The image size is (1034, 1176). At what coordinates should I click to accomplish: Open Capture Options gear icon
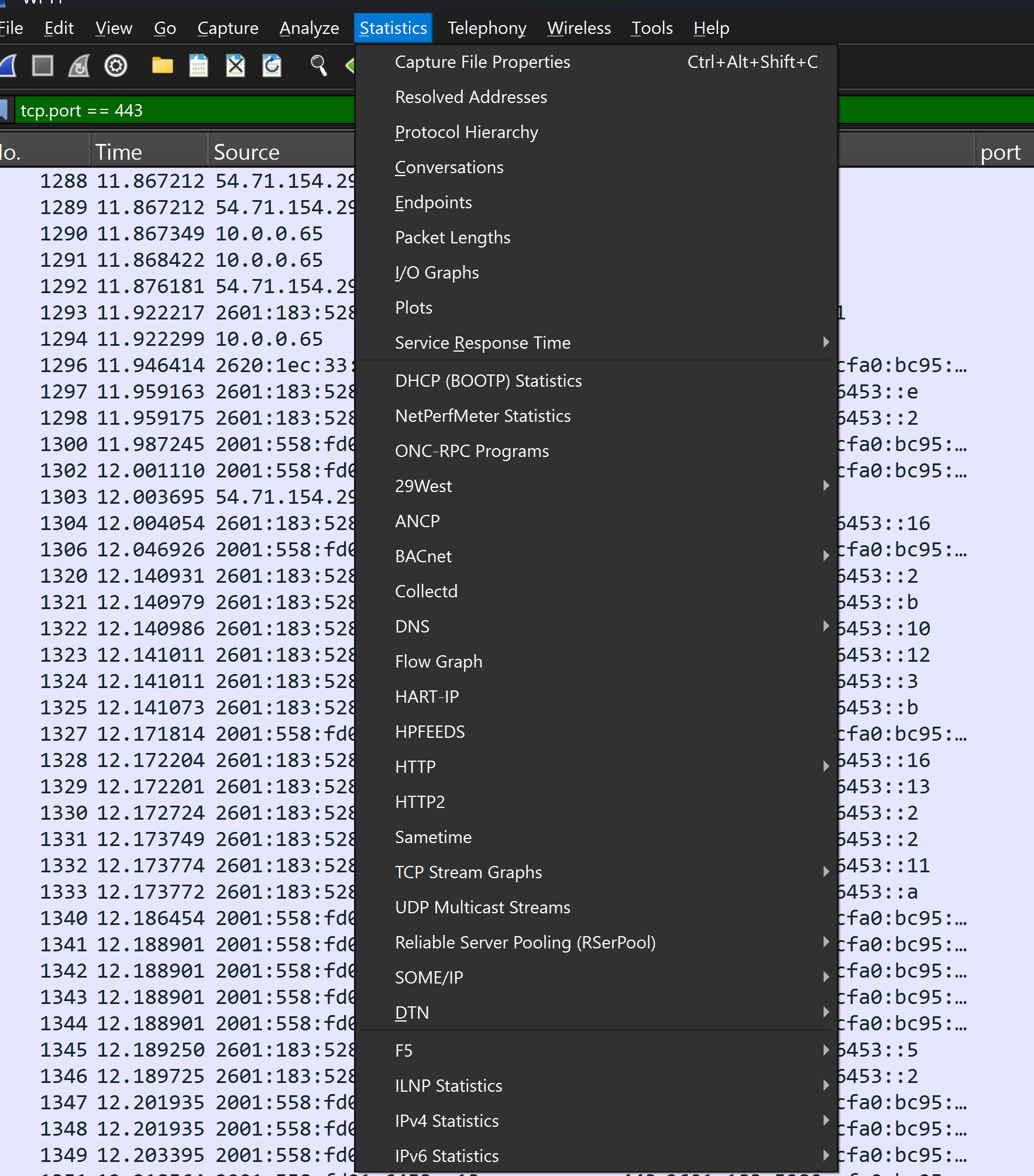[116, 66]
